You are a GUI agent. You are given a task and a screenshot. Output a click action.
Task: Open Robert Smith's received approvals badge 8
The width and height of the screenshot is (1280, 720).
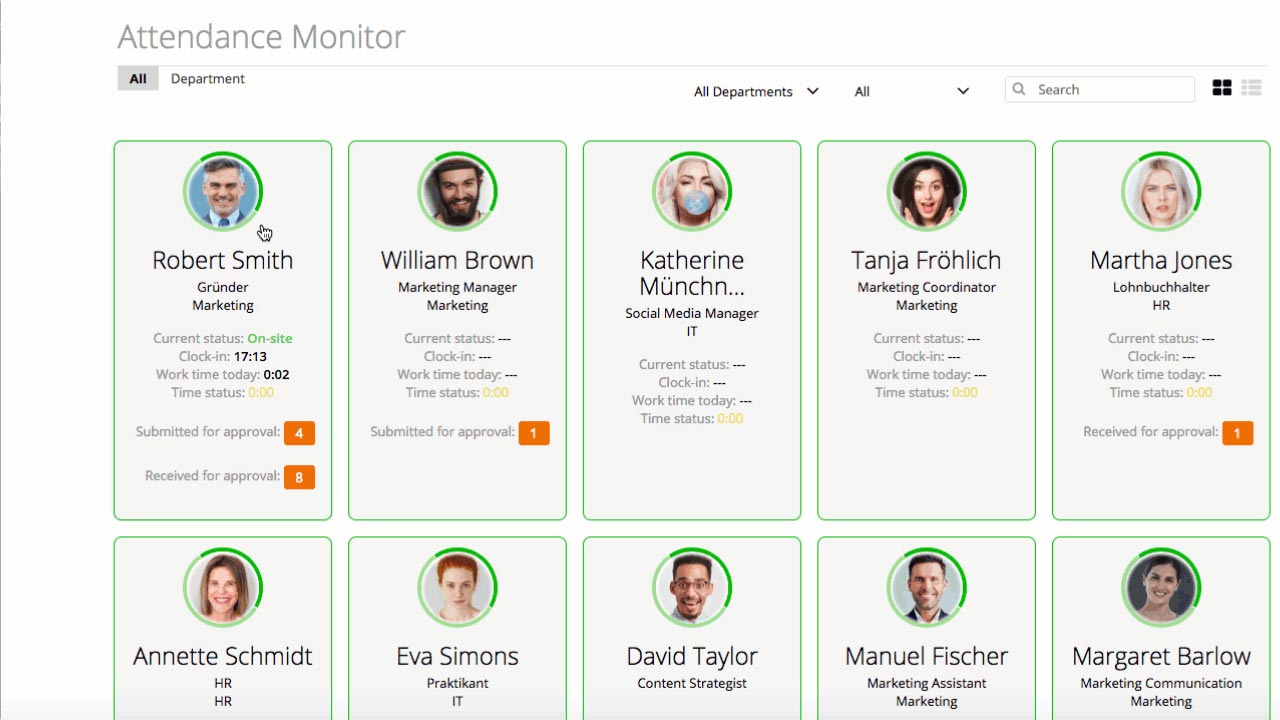tap(299, 477)
